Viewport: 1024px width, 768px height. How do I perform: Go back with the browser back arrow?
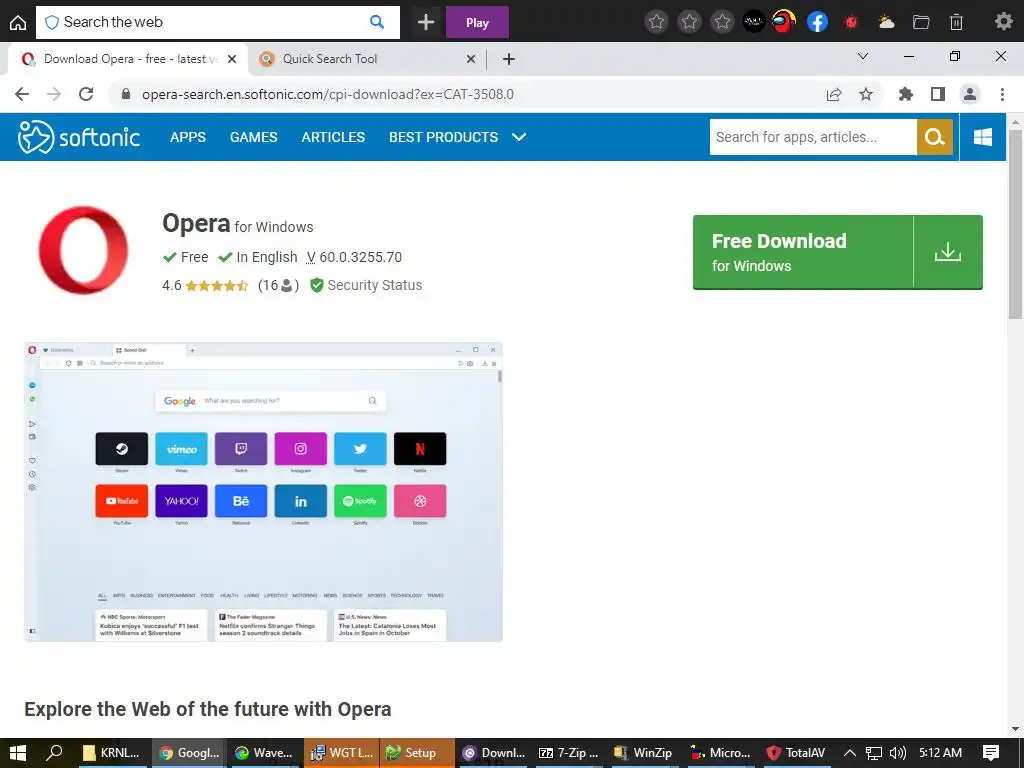(x=22, y=94)
